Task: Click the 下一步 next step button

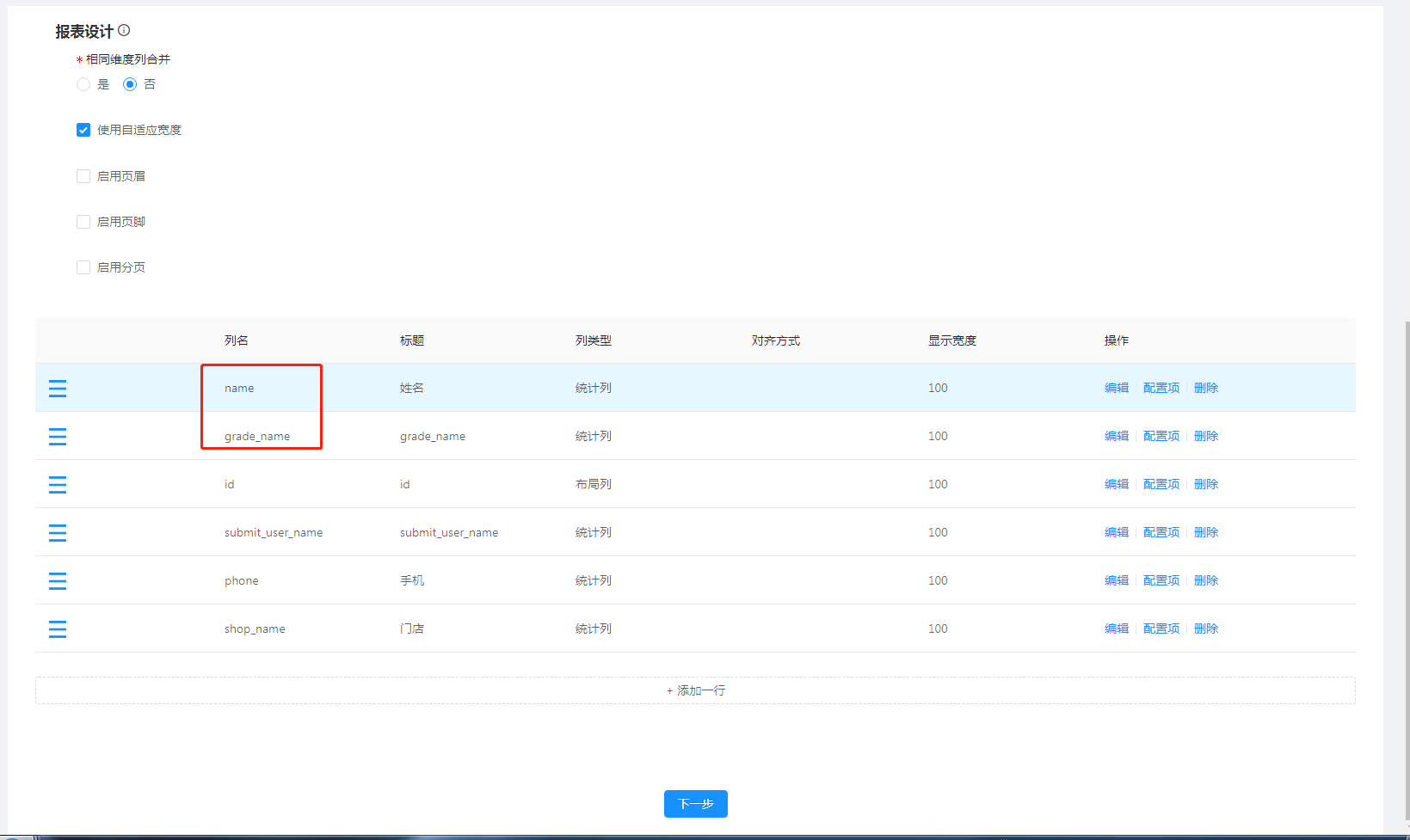Action: (x=696, y=804)
